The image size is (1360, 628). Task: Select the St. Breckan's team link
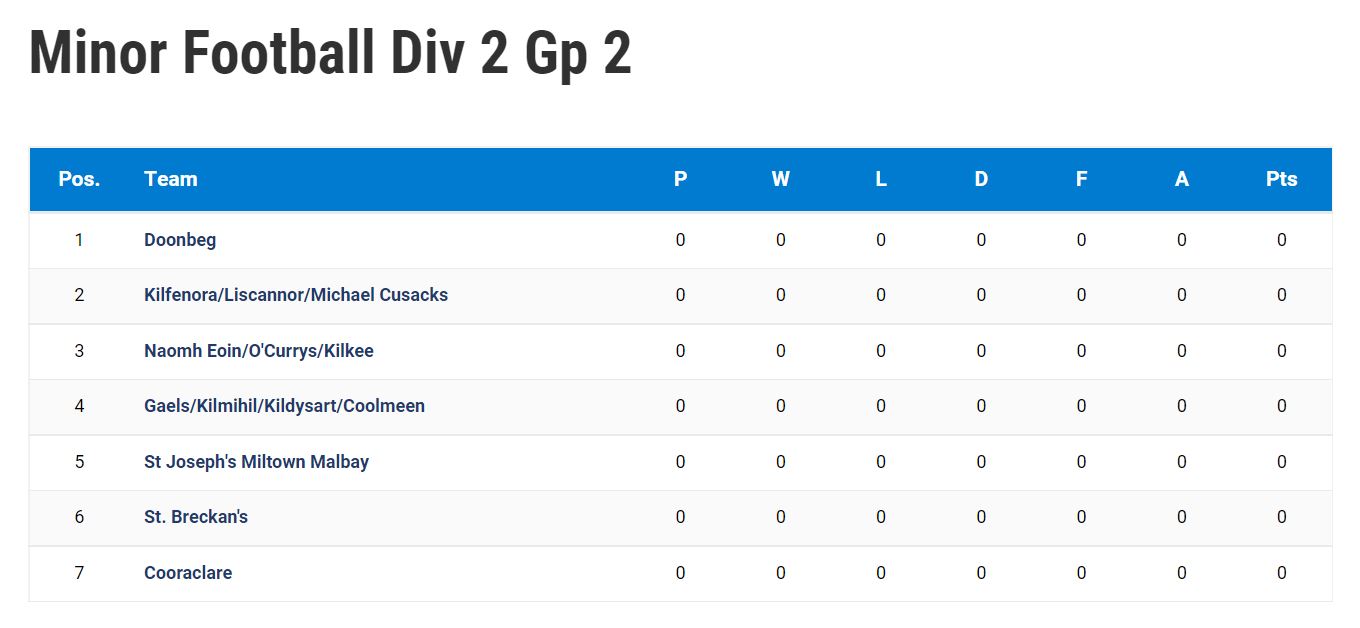[x=196, y=517]
